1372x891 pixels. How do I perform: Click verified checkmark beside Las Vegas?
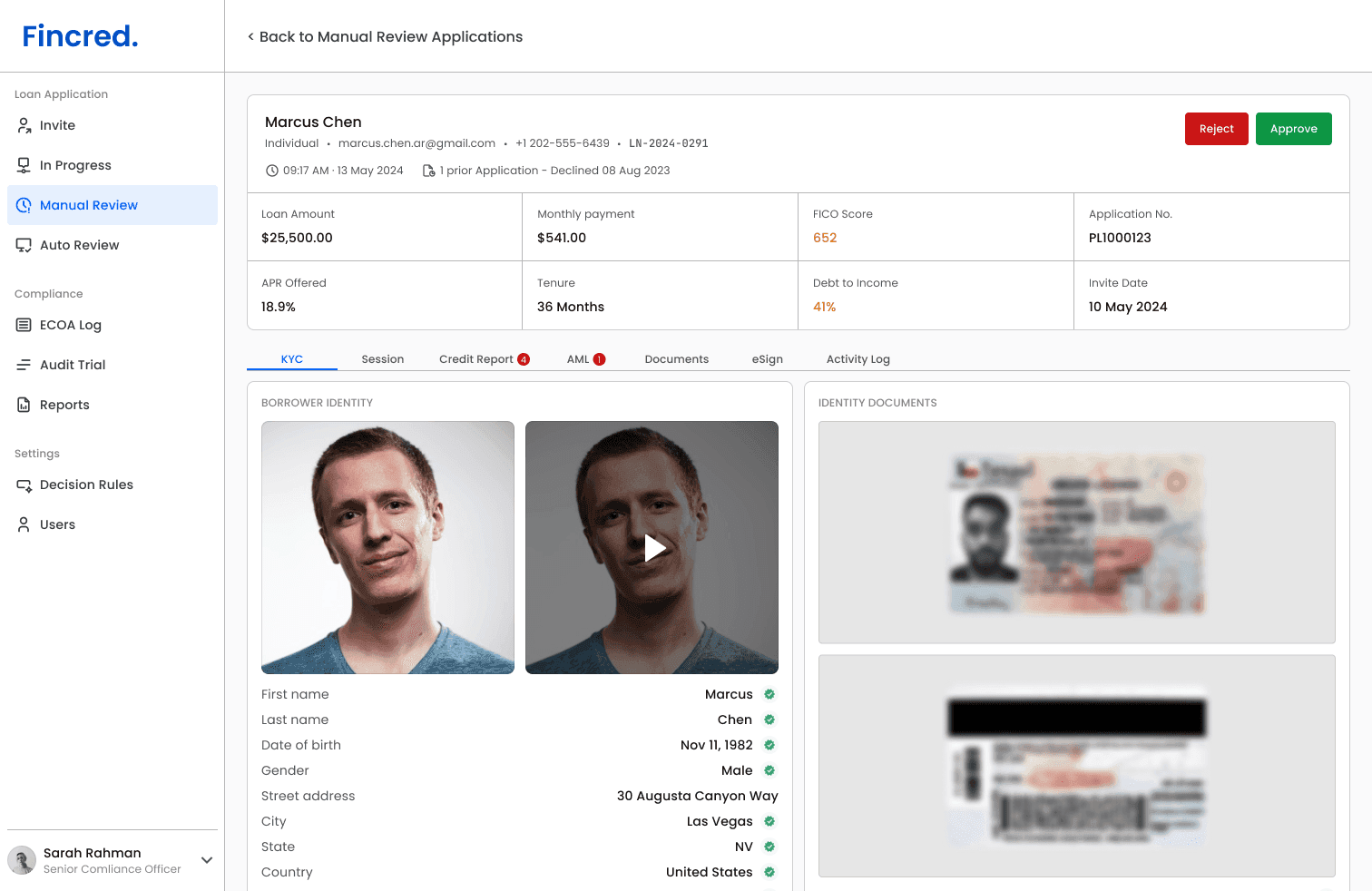point(769,821)
